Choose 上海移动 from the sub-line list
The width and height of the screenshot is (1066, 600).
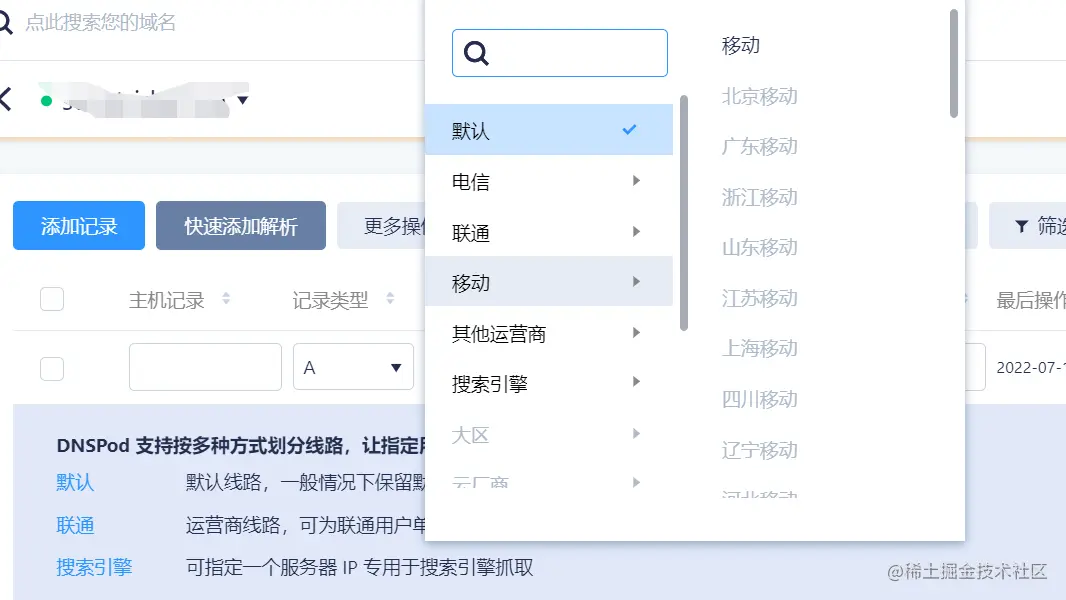coord(759,348)
